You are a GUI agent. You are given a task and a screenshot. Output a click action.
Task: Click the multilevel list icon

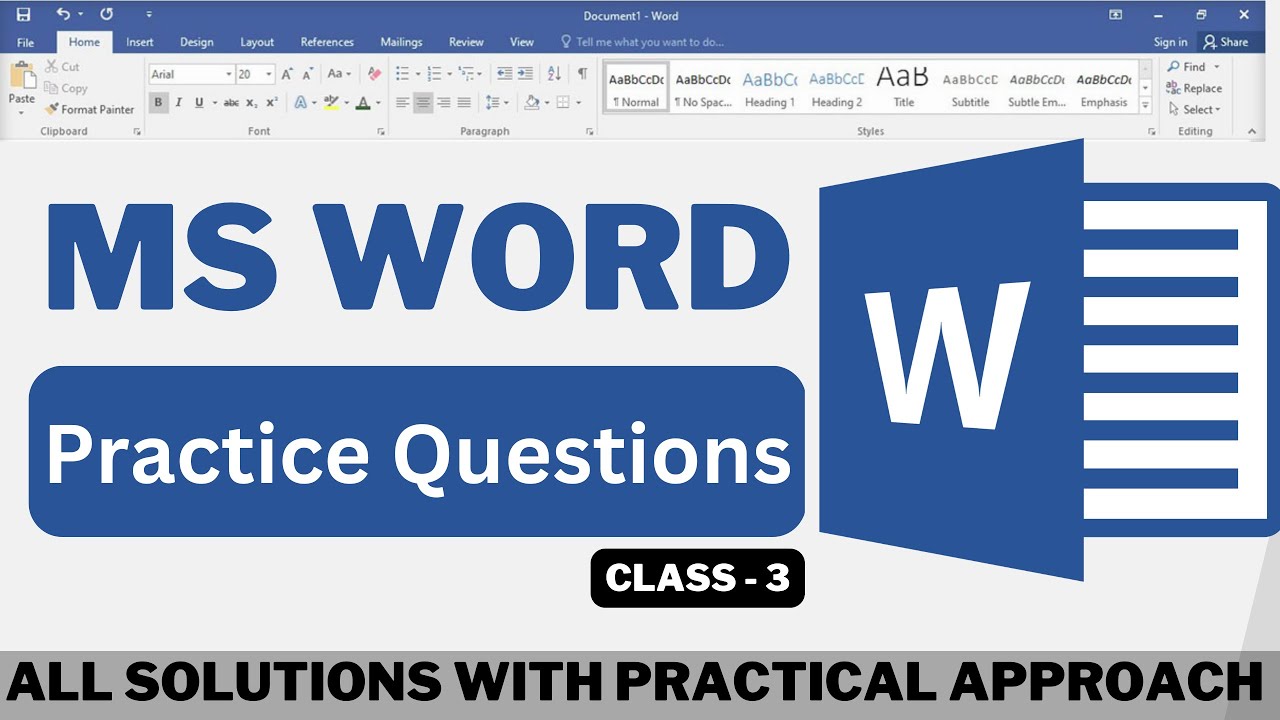pyautogui.click(x=465, y=74)
